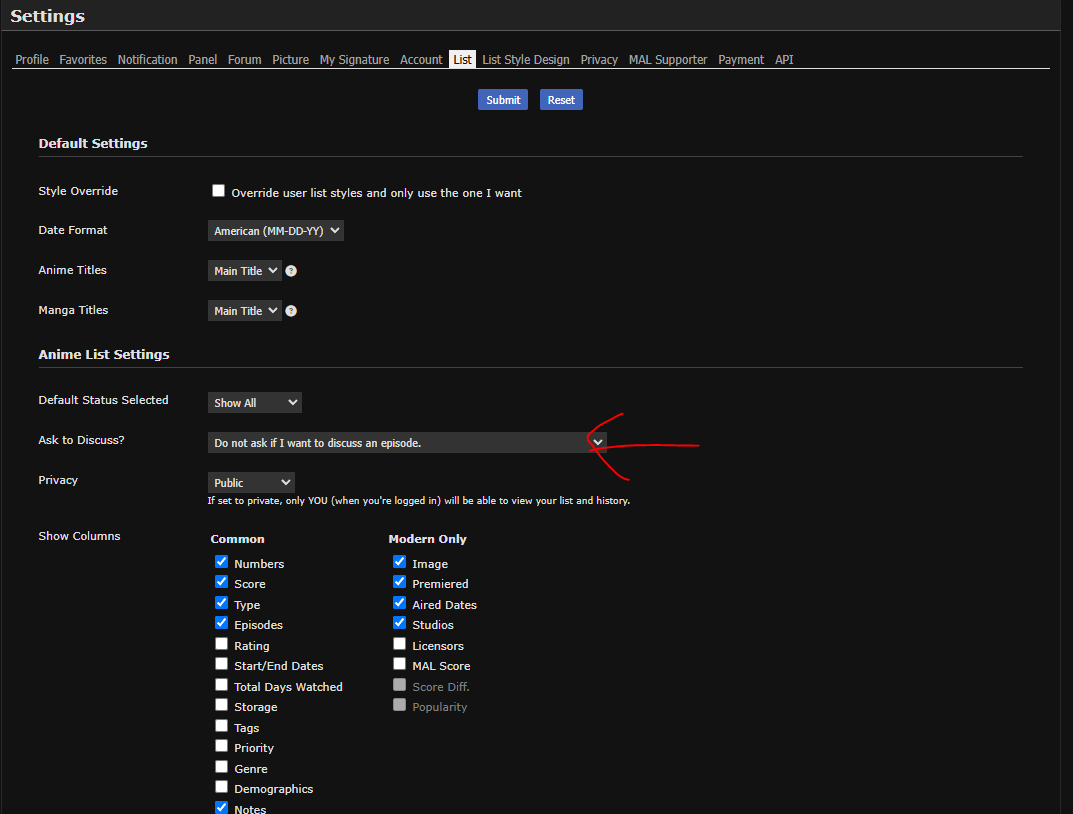
Task: Click help icon beside Manga Titles
Action: [291, 311]
